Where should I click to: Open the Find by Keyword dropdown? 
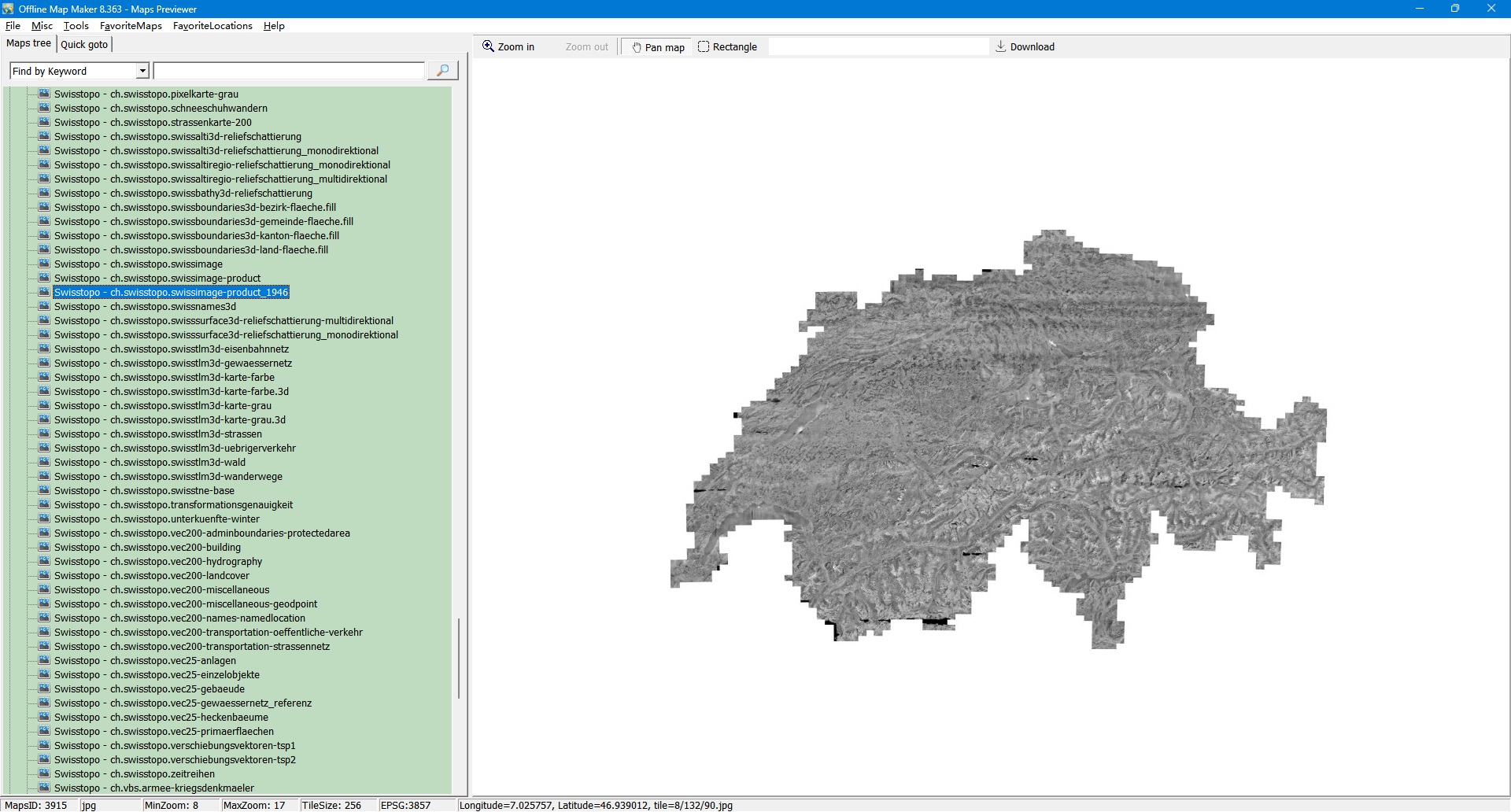[142, 72]
